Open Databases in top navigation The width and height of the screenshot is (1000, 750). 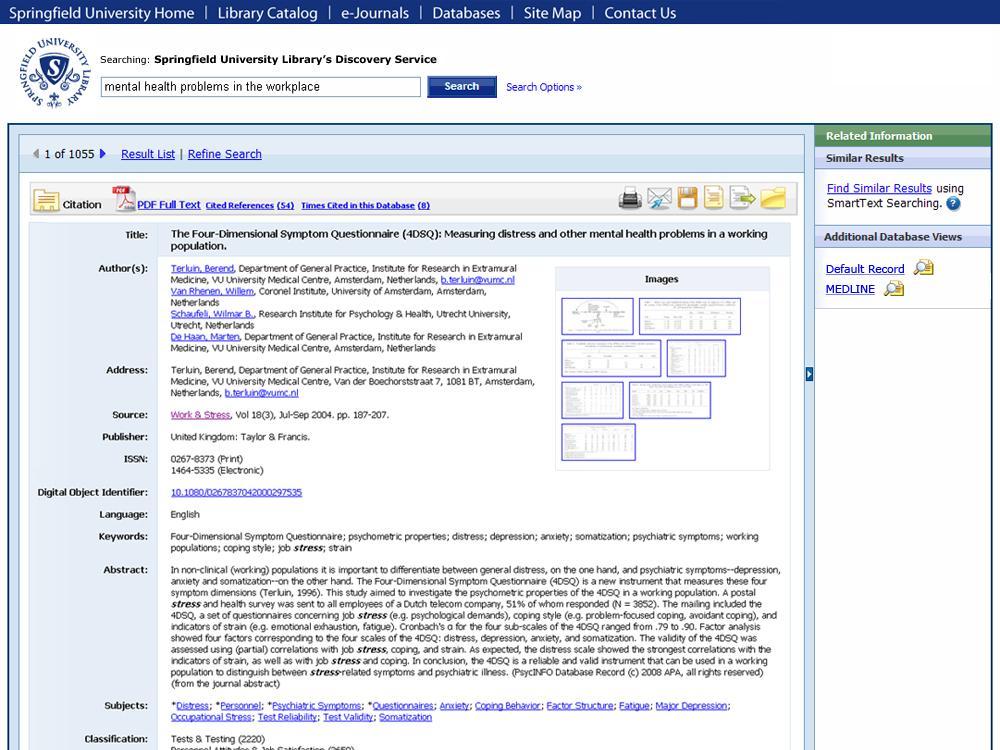(466, 13)
